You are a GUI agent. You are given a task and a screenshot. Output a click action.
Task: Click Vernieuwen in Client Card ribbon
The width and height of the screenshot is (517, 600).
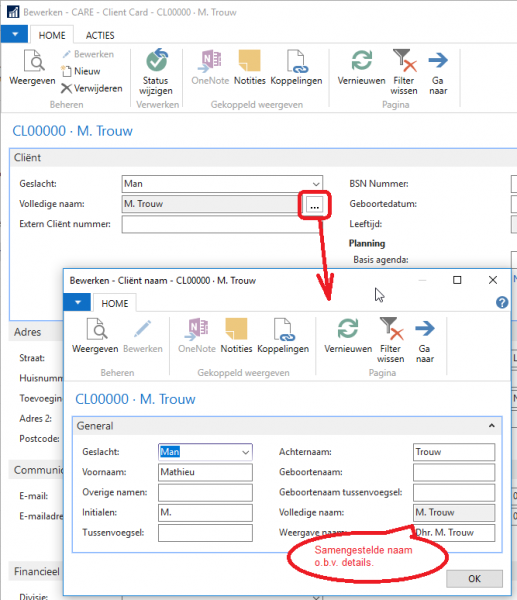click(x=361, y=67)
